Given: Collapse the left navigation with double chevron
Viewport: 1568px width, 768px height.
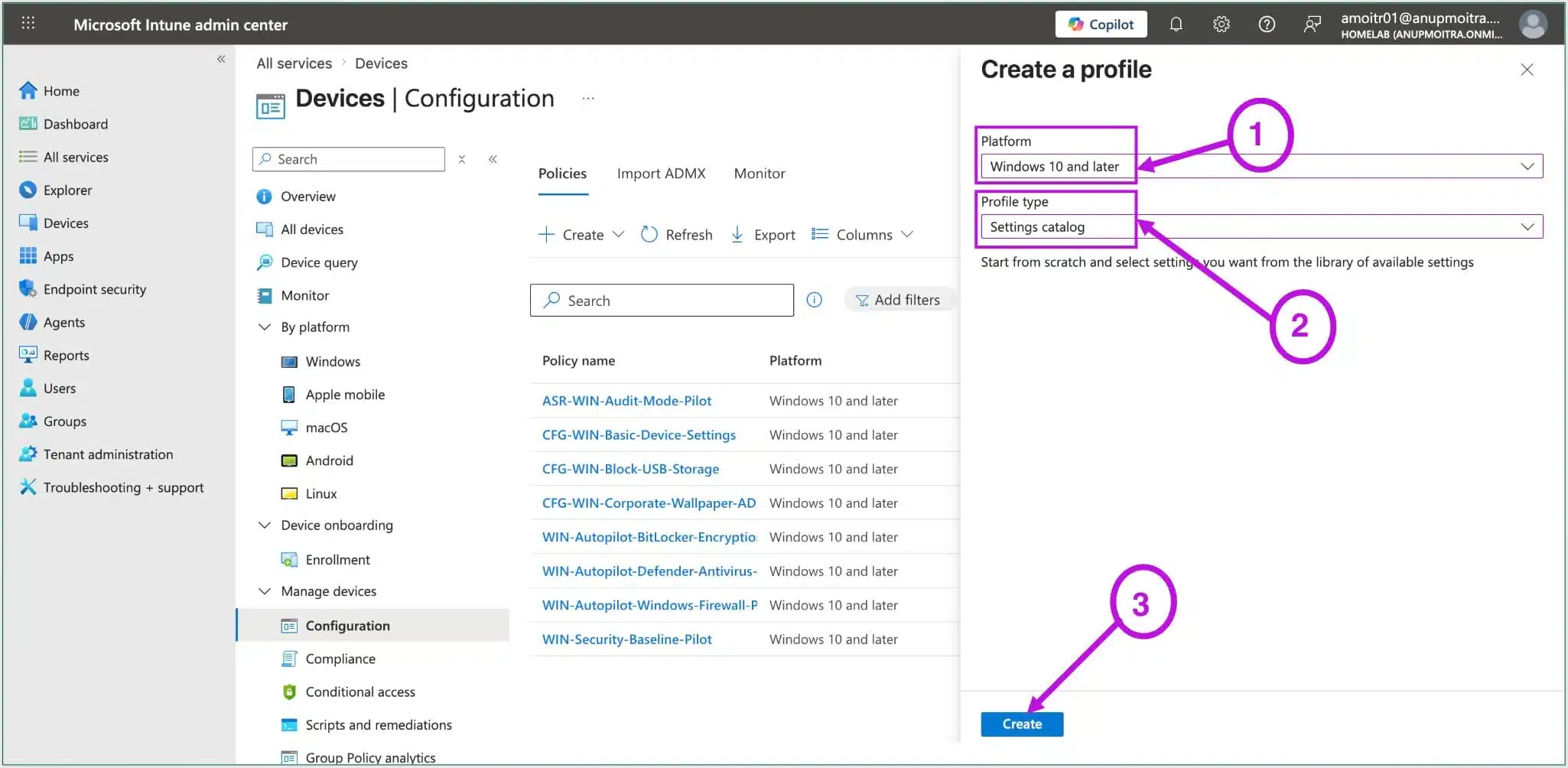Looking at the screenshot, I should click(221, 59).
